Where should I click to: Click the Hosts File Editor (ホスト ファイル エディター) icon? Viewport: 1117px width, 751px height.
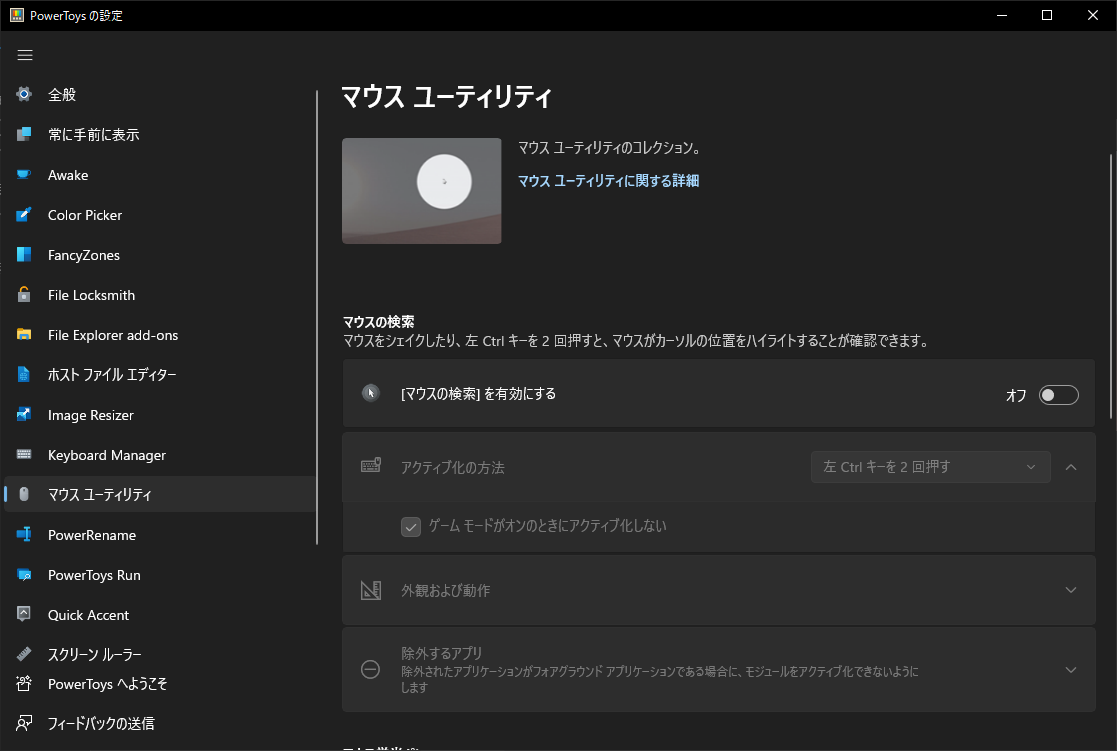[24, 374]
